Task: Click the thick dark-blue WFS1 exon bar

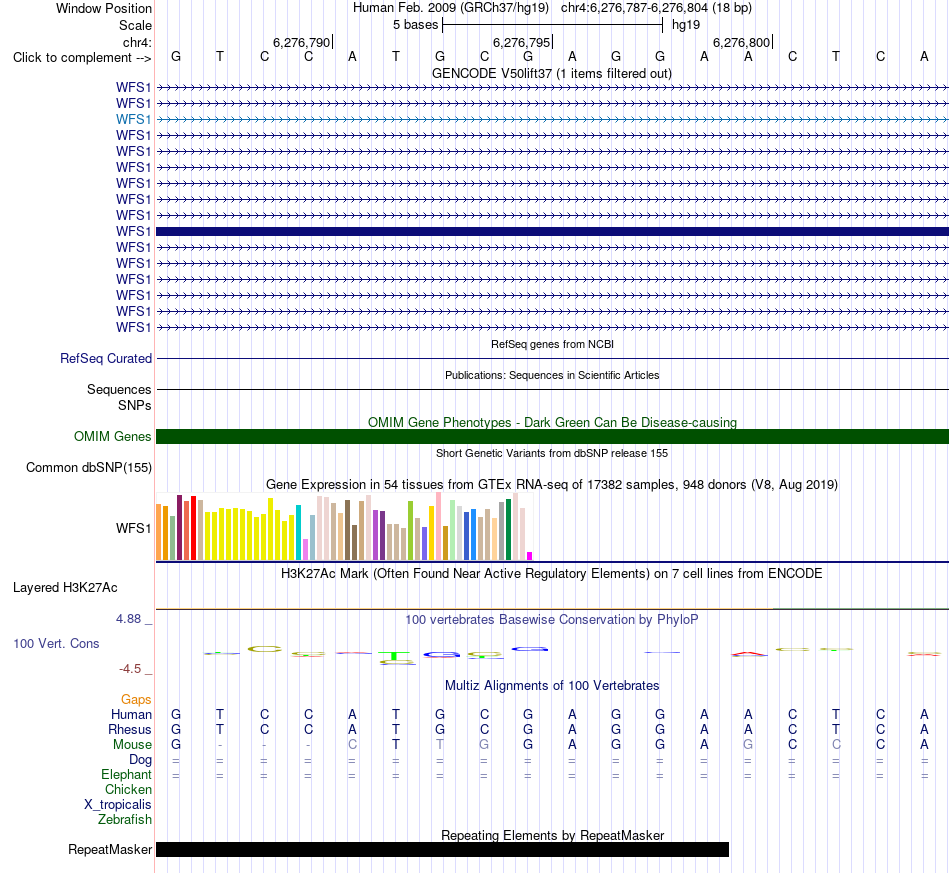Action: [552, 231]
